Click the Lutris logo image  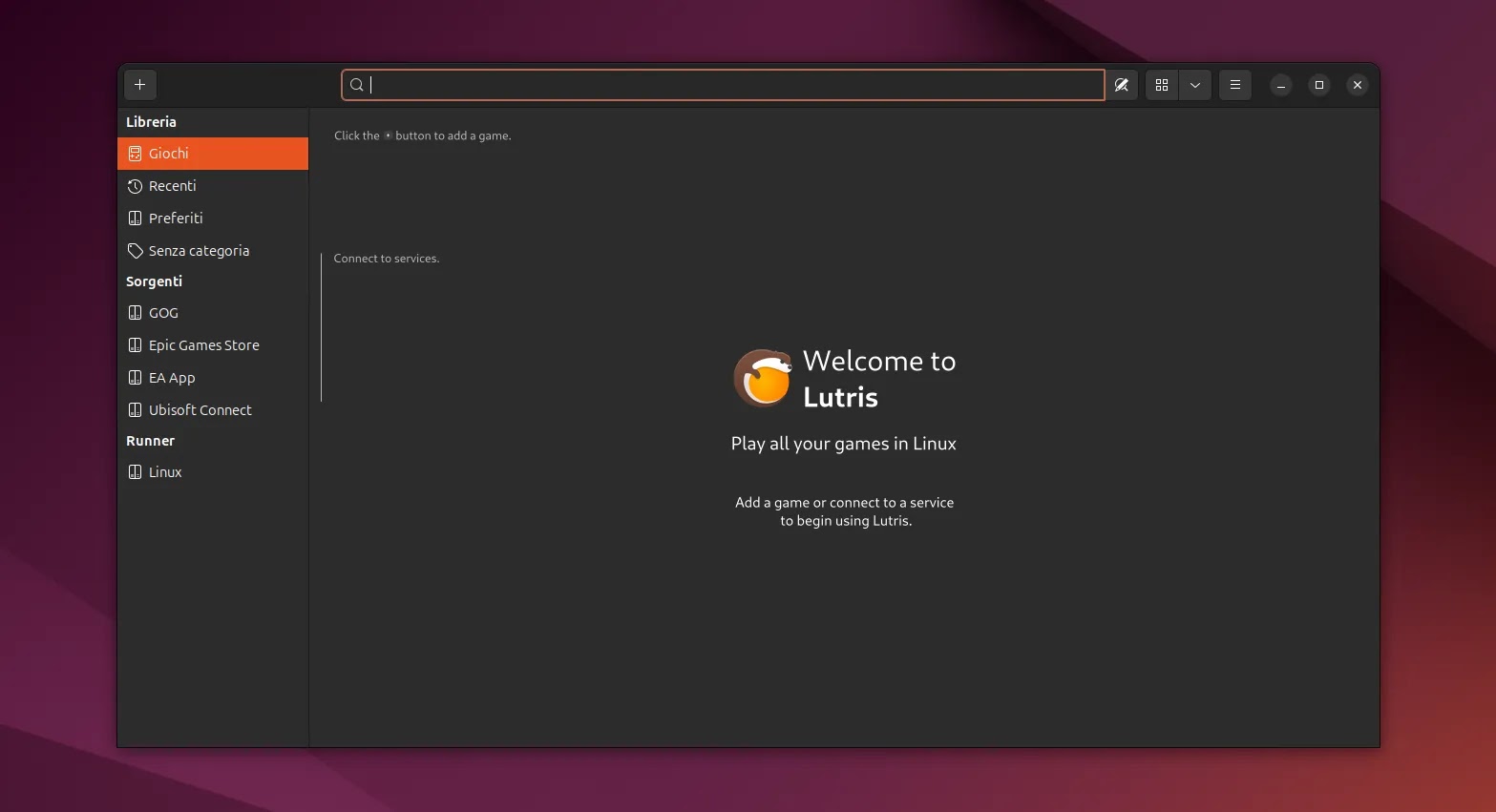point(763,378)
